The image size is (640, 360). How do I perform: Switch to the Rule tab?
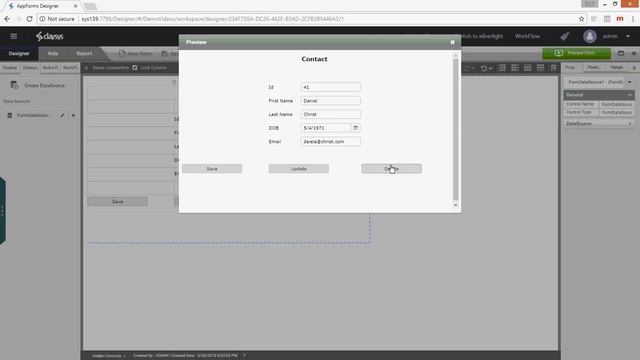(x=53, y=53)
